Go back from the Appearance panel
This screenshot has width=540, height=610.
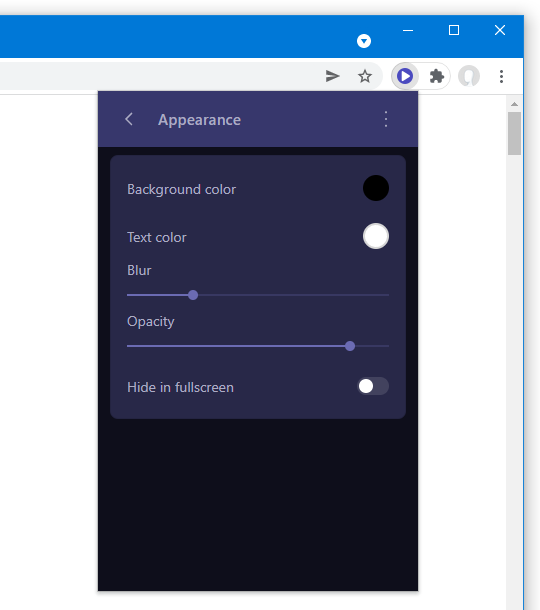point(129,119)
